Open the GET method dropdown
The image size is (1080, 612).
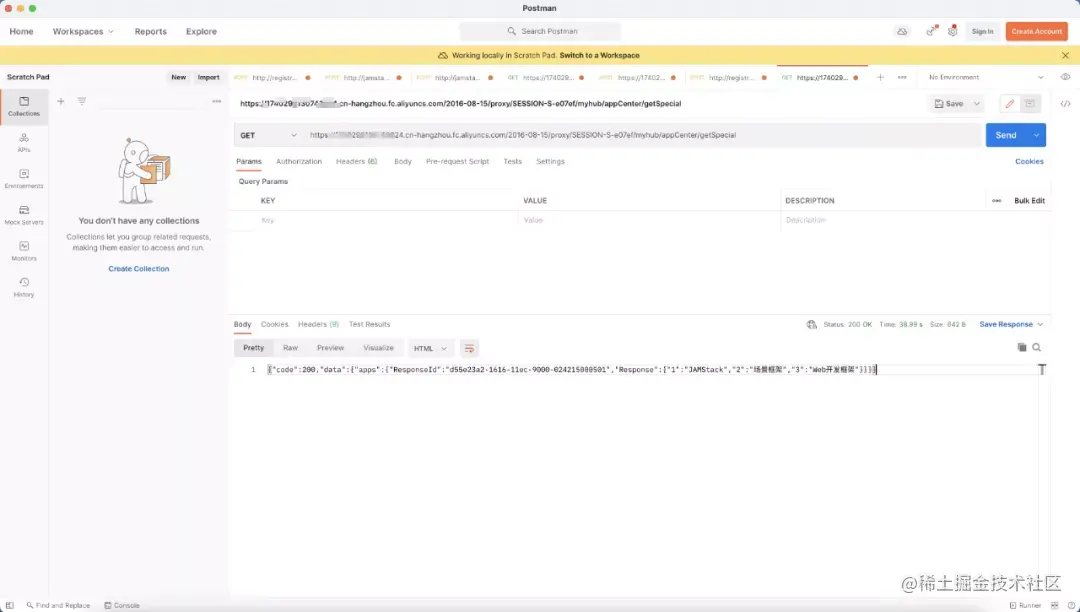point(268,136)
